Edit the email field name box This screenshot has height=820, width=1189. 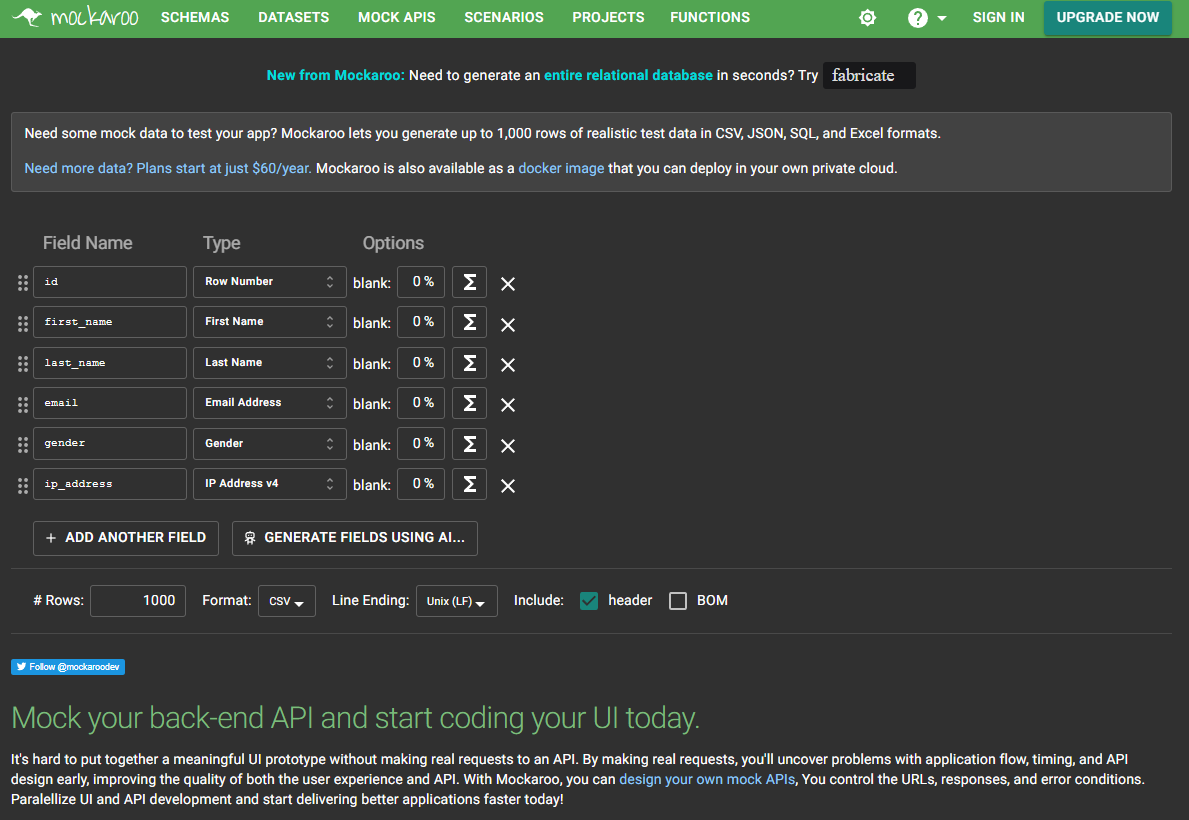(110, 403)
